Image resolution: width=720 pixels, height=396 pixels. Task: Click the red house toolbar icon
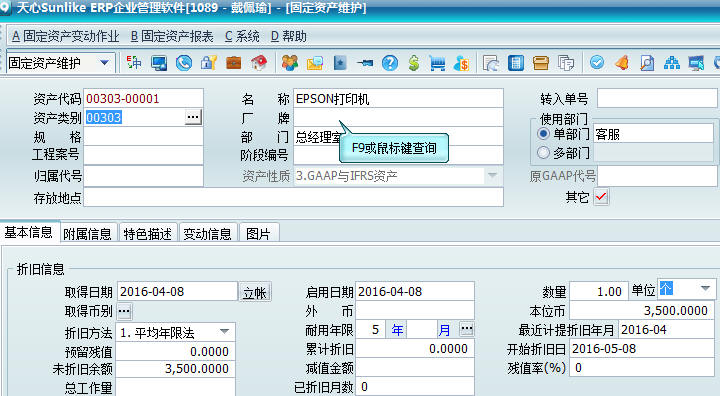[x=259, y=62]
